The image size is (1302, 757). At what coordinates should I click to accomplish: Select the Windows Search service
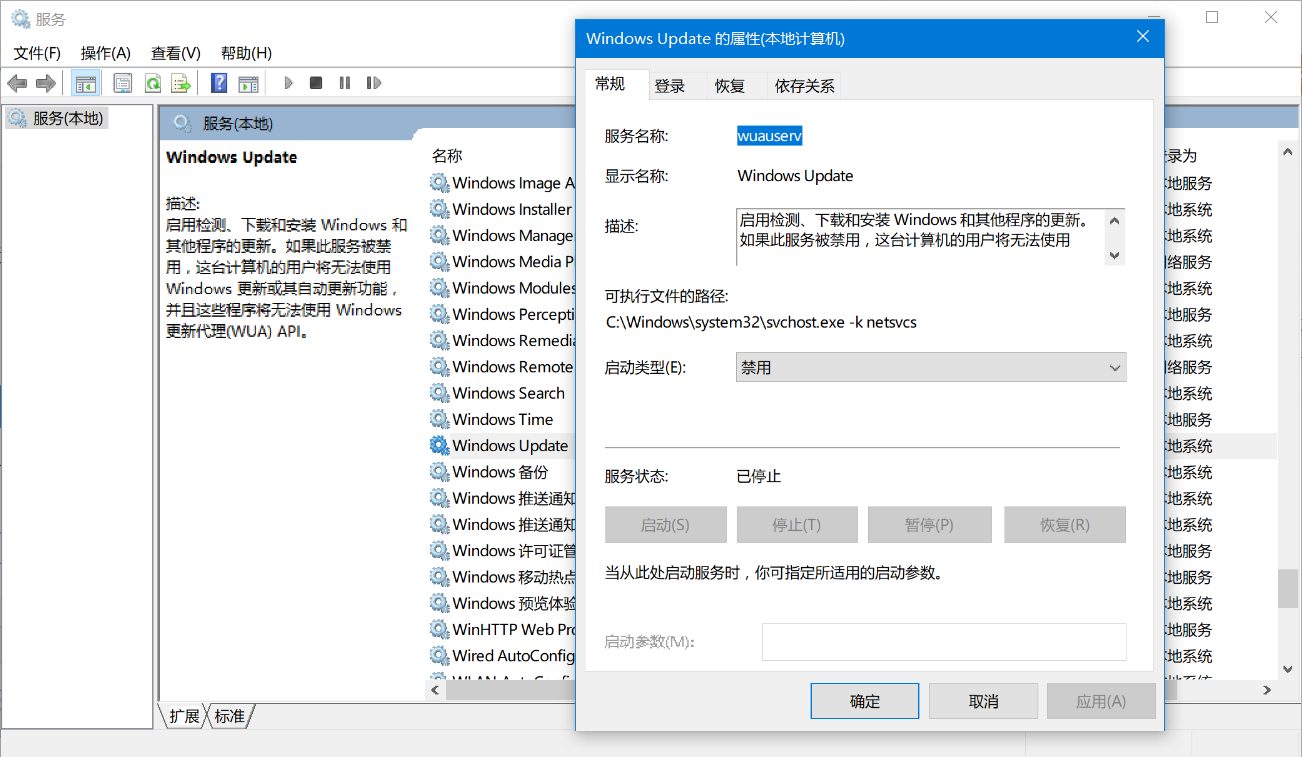(508, 393)
